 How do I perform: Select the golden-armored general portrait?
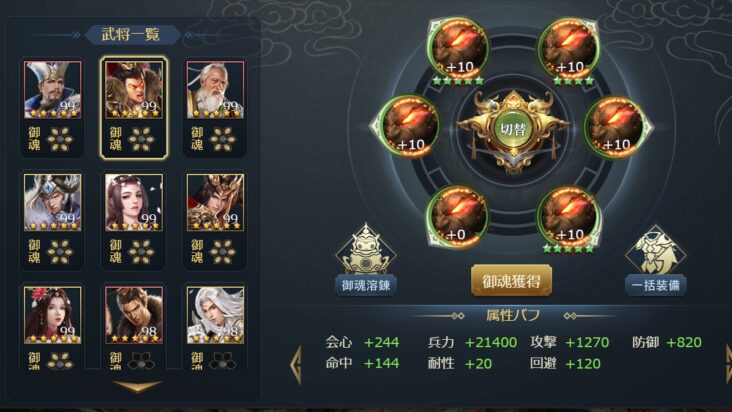coord(215,203)
